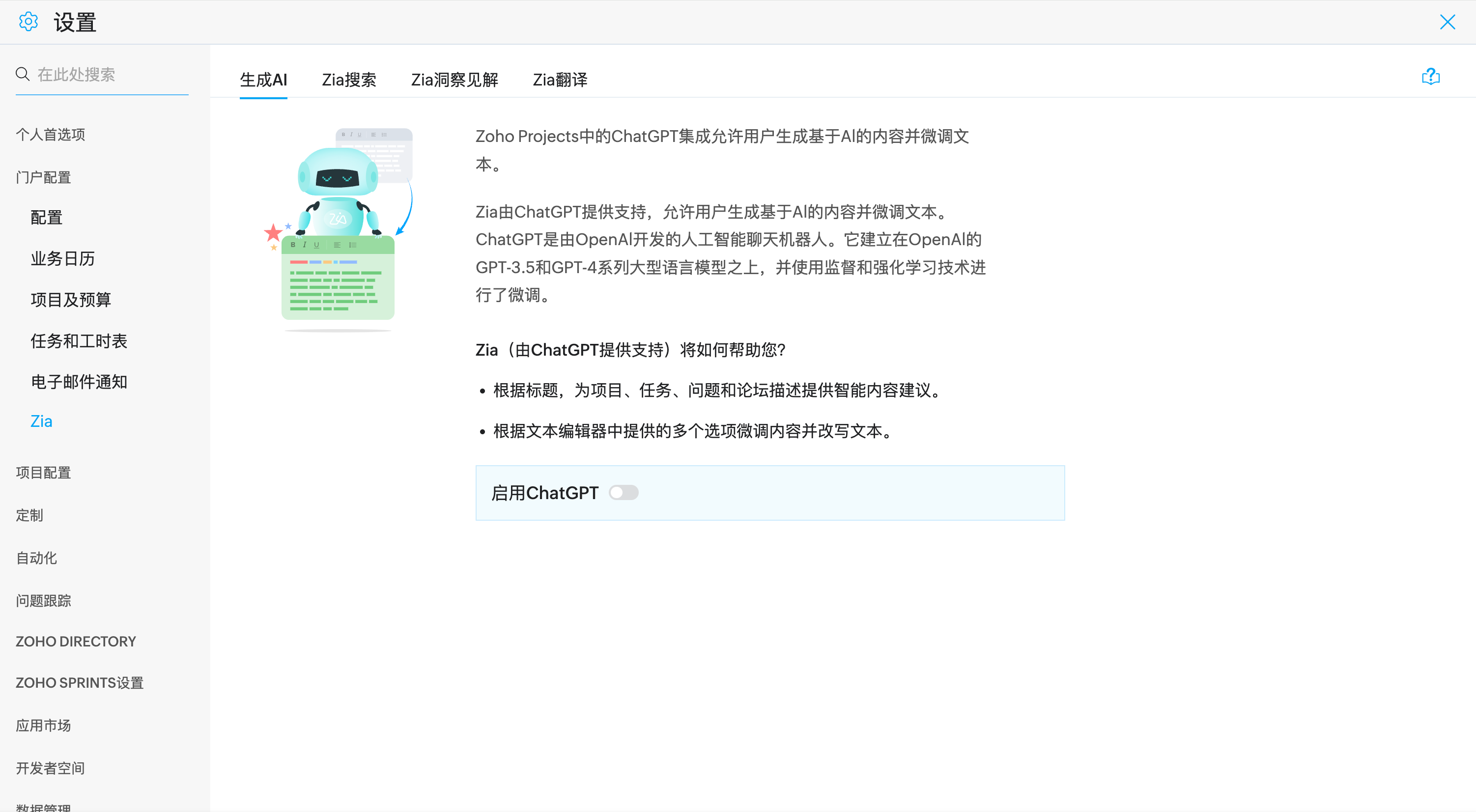1476x812 pixels.
Task: Select the Zia翻译 tab
Action: (560, 80)
